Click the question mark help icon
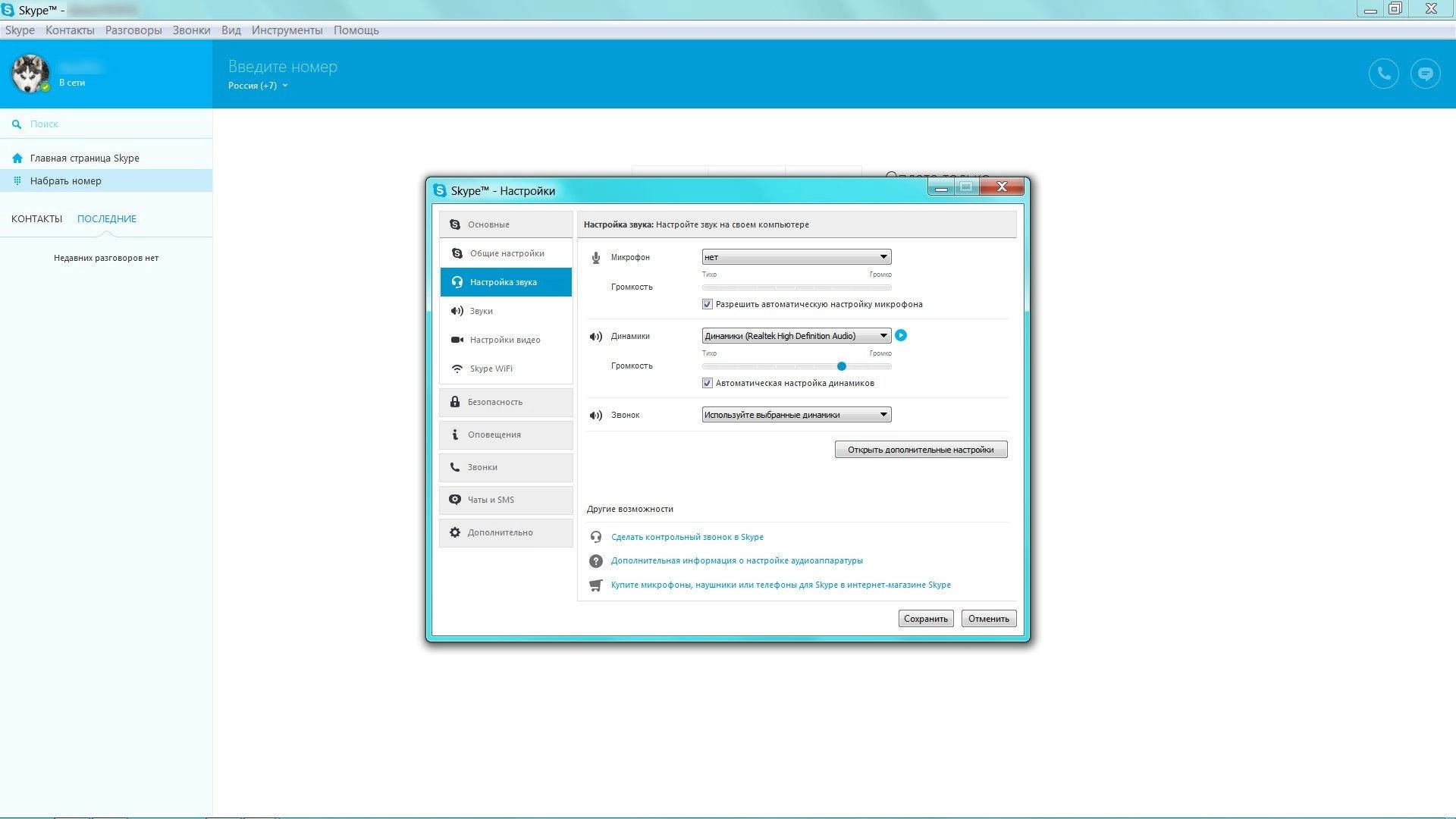1456x819 pixels. click(x=596, y=561)
